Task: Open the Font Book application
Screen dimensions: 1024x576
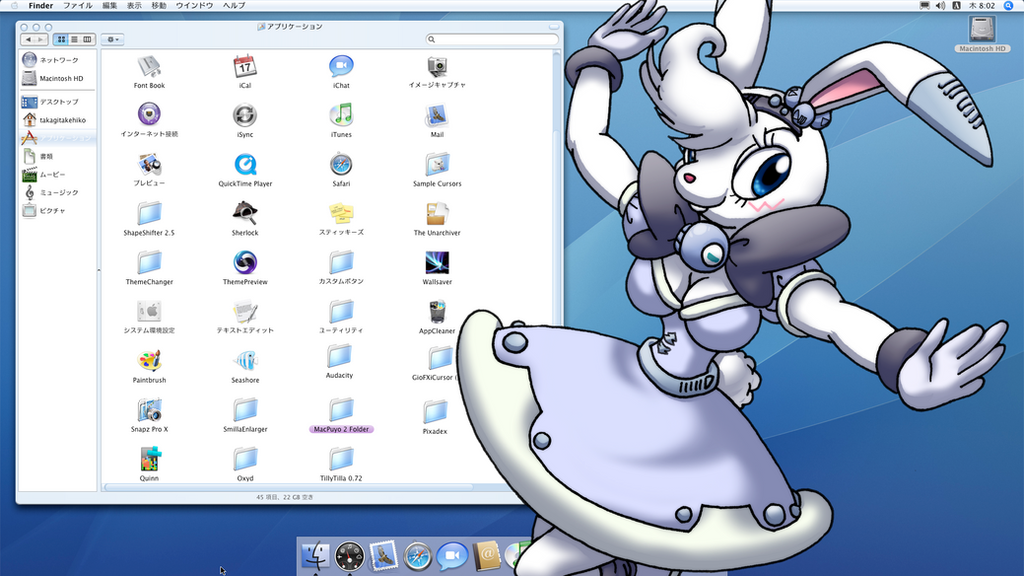Action: [x=150, y=67]
